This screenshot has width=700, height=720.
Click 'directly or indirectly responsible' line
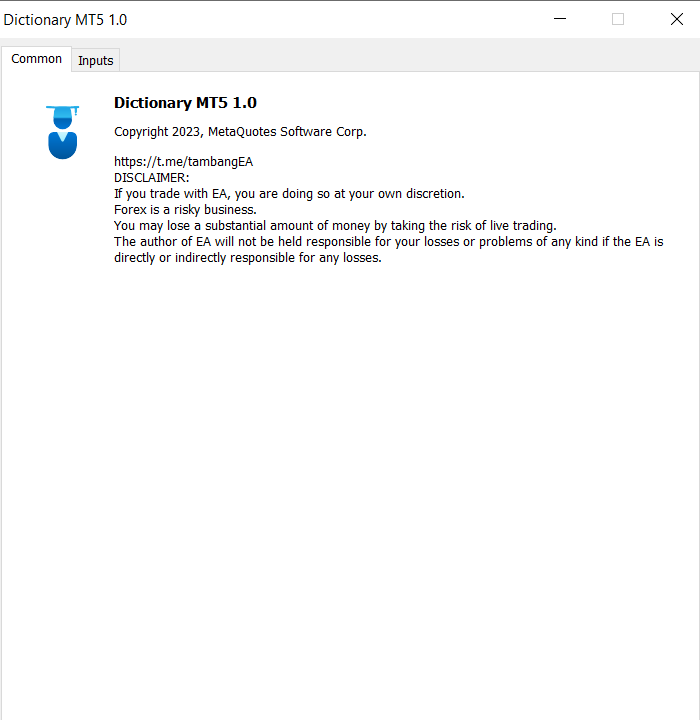[x=248, y=258]
